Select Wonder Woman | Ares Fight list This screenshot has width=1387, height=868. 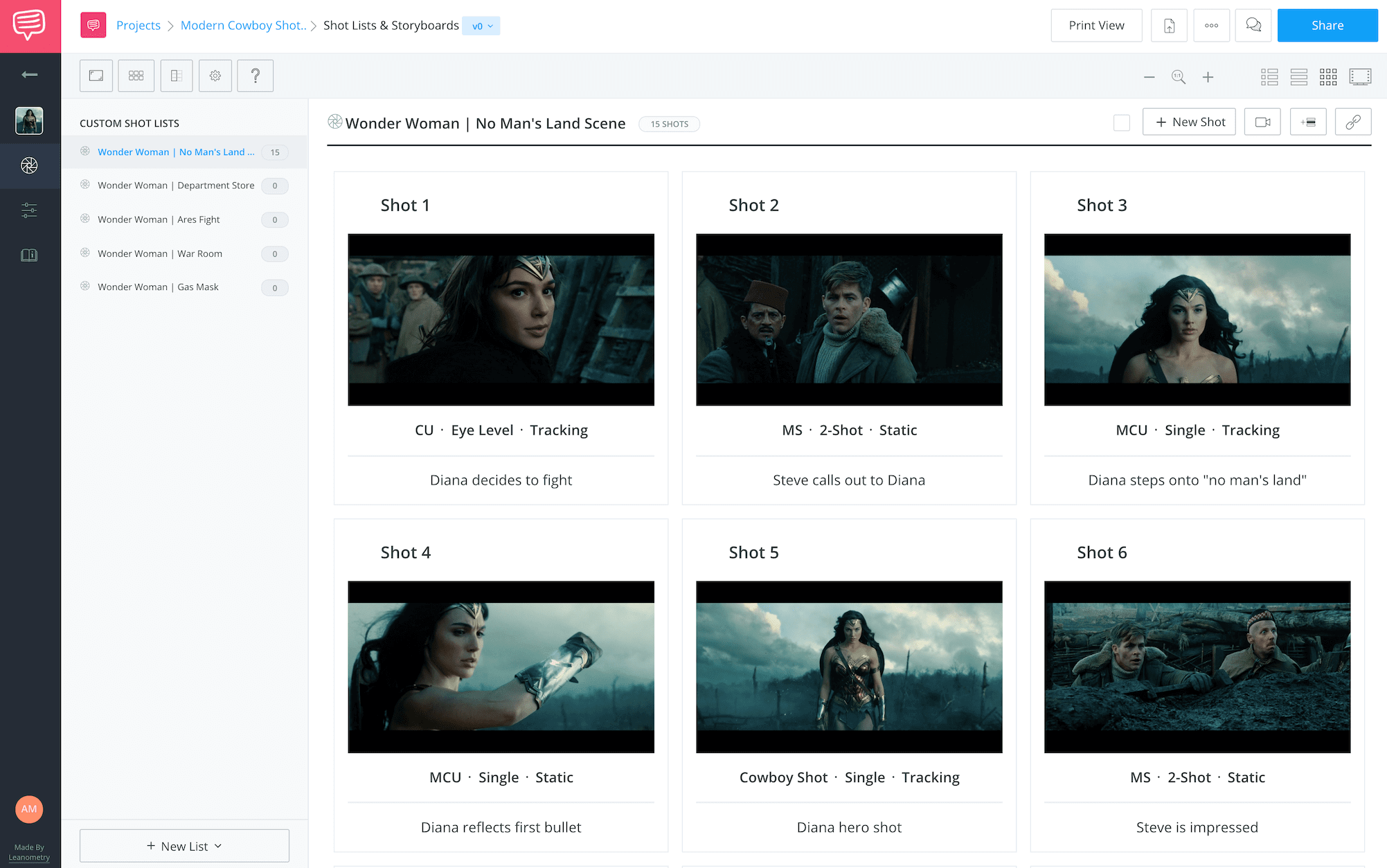[x=159, y=219]
